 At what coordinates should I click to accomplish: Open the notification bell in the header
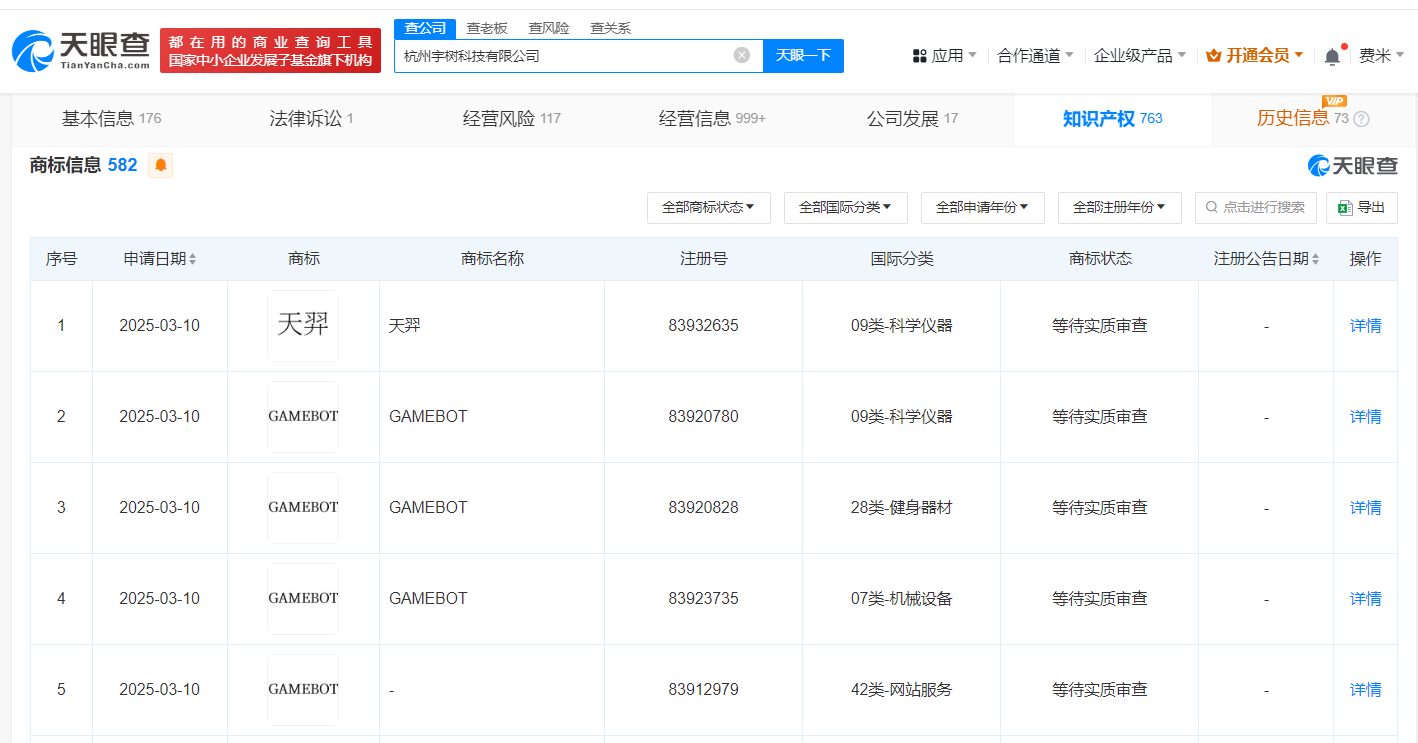pos(1332,56)
